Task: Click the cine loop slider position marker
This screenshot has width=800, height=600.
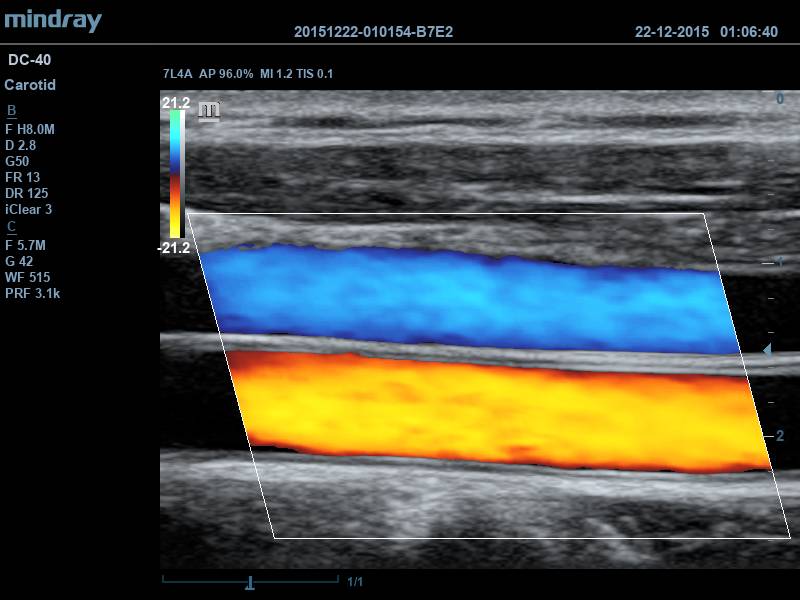Action: pos(251,581)
